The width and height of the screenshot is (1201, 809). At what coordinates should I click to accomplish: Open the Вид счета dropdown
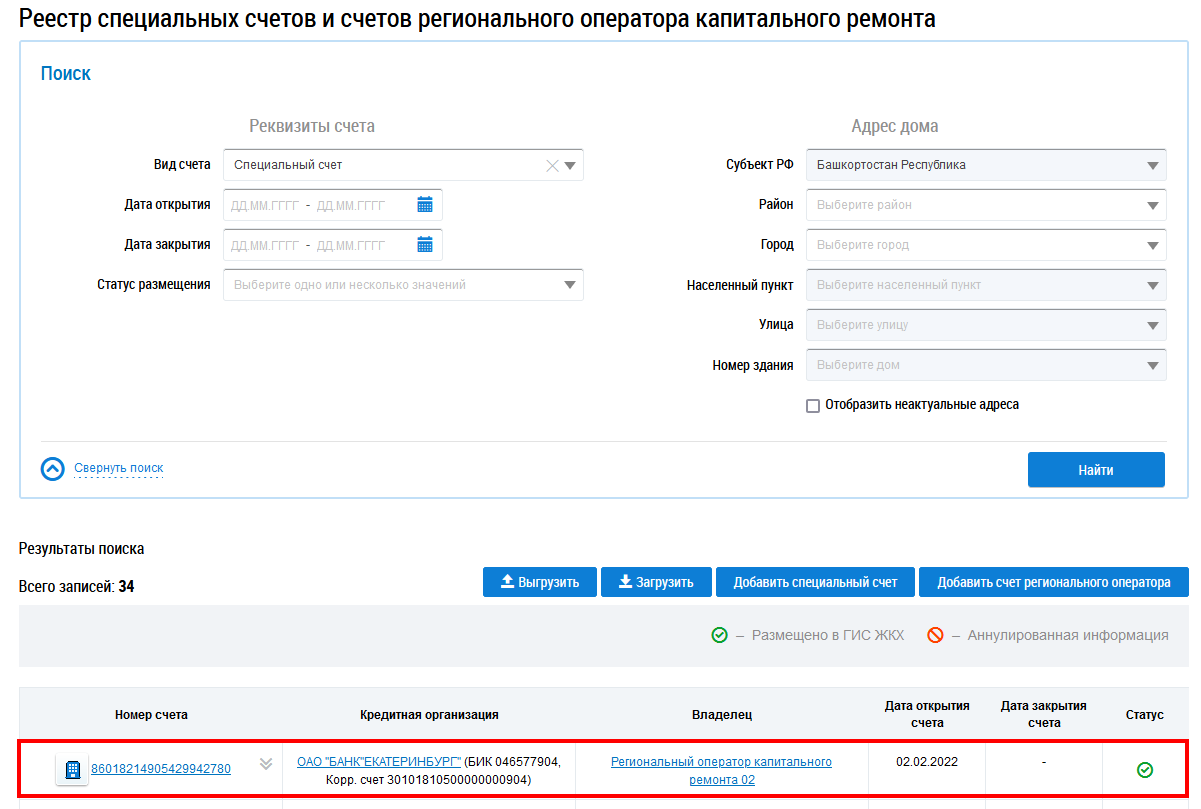pyautogui.click(x=570, y=166)
